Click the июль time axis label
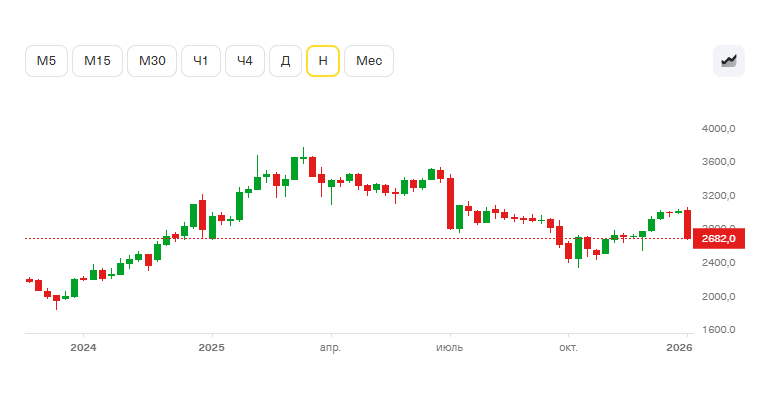Viewport: 776px width, 412px height. (450, 348)
